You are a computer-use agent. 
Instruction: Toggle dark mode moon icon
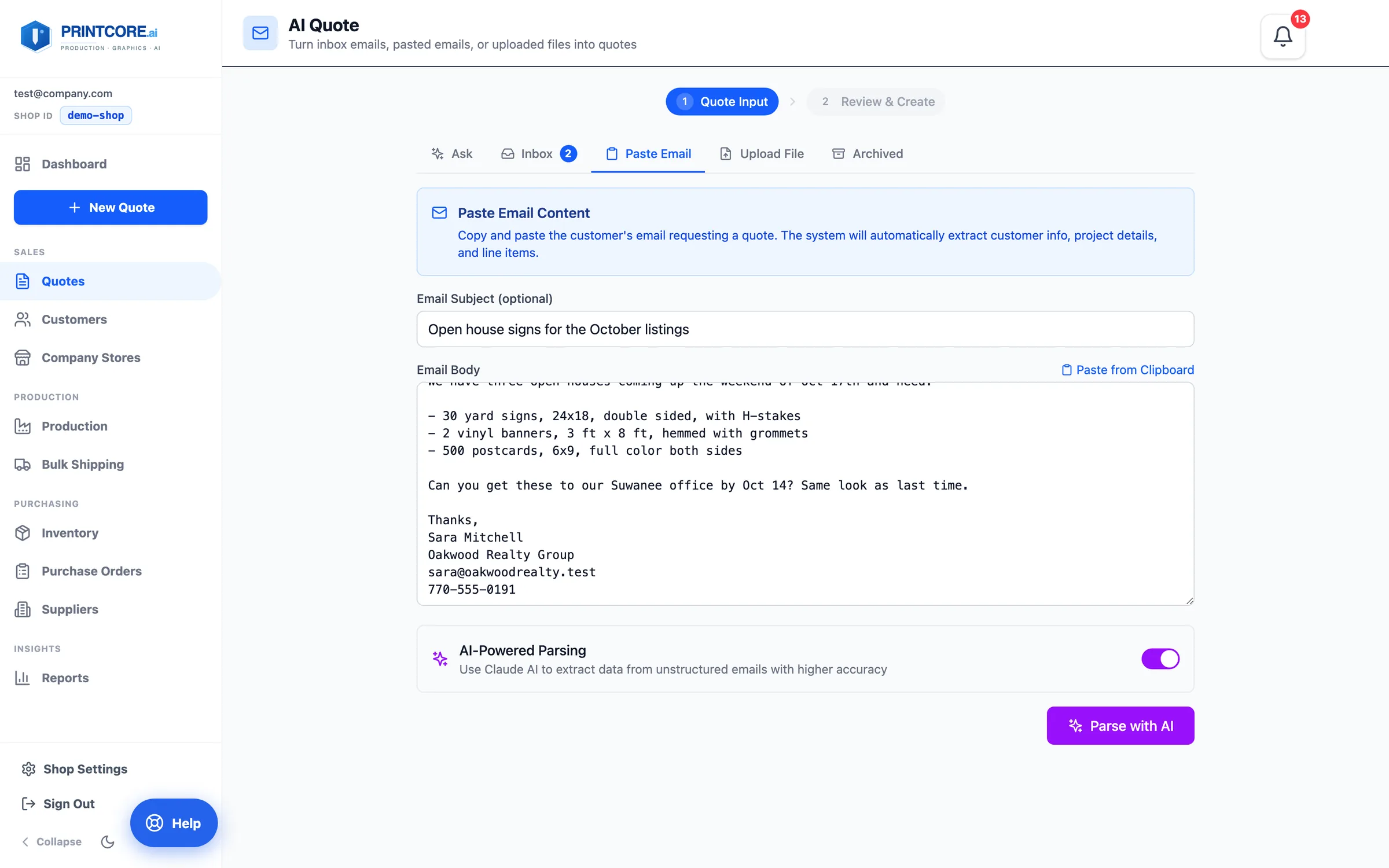click(x=108, y=842)
